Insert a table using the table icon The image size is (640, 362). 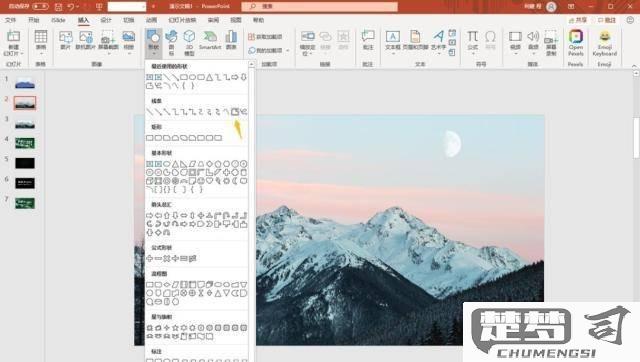41,40
